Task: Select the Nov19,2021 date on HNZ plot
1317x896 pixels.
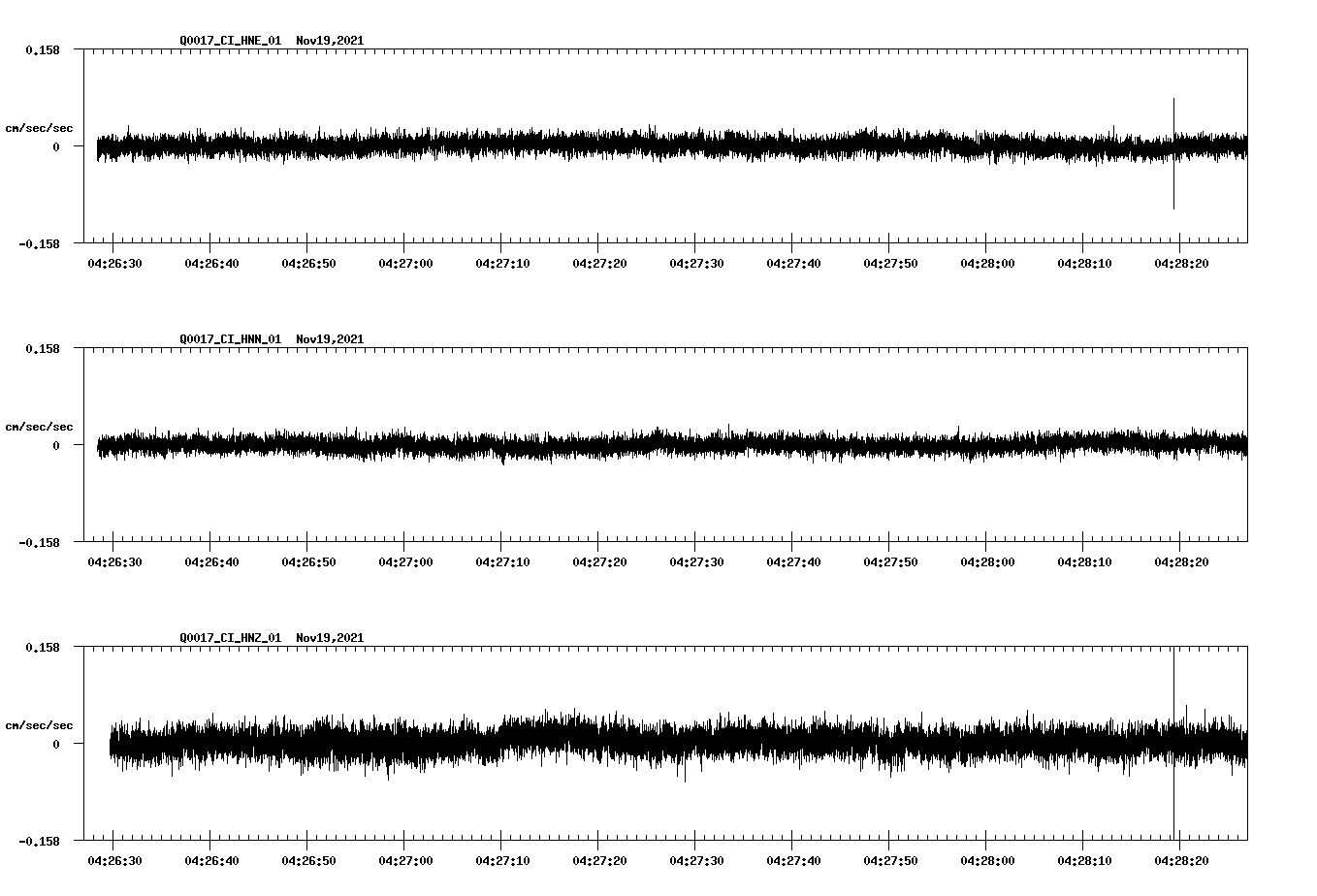Action: click(330, 638)
